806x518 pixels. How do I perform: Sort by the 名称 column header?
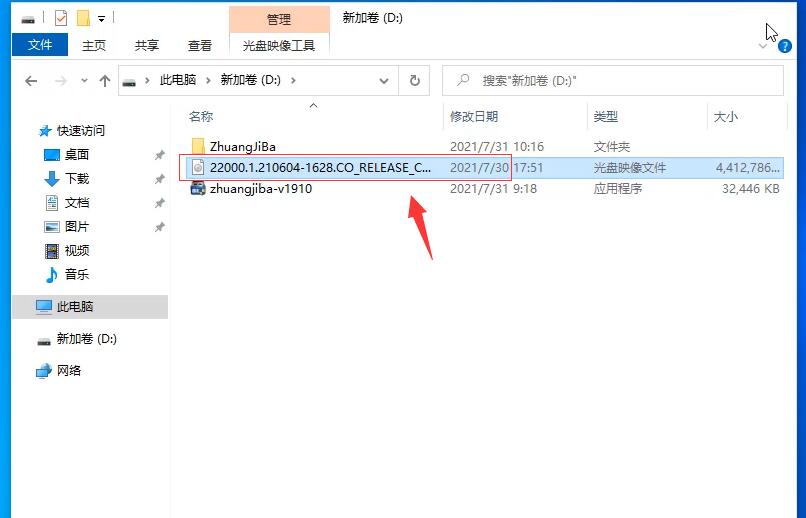(201, 117)
